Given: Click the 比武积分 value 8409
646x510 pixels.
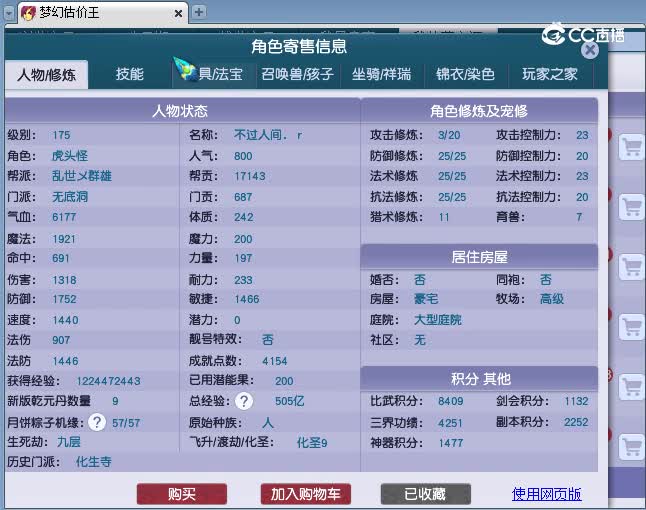Looking at the screenshot, I should (451, 401).
